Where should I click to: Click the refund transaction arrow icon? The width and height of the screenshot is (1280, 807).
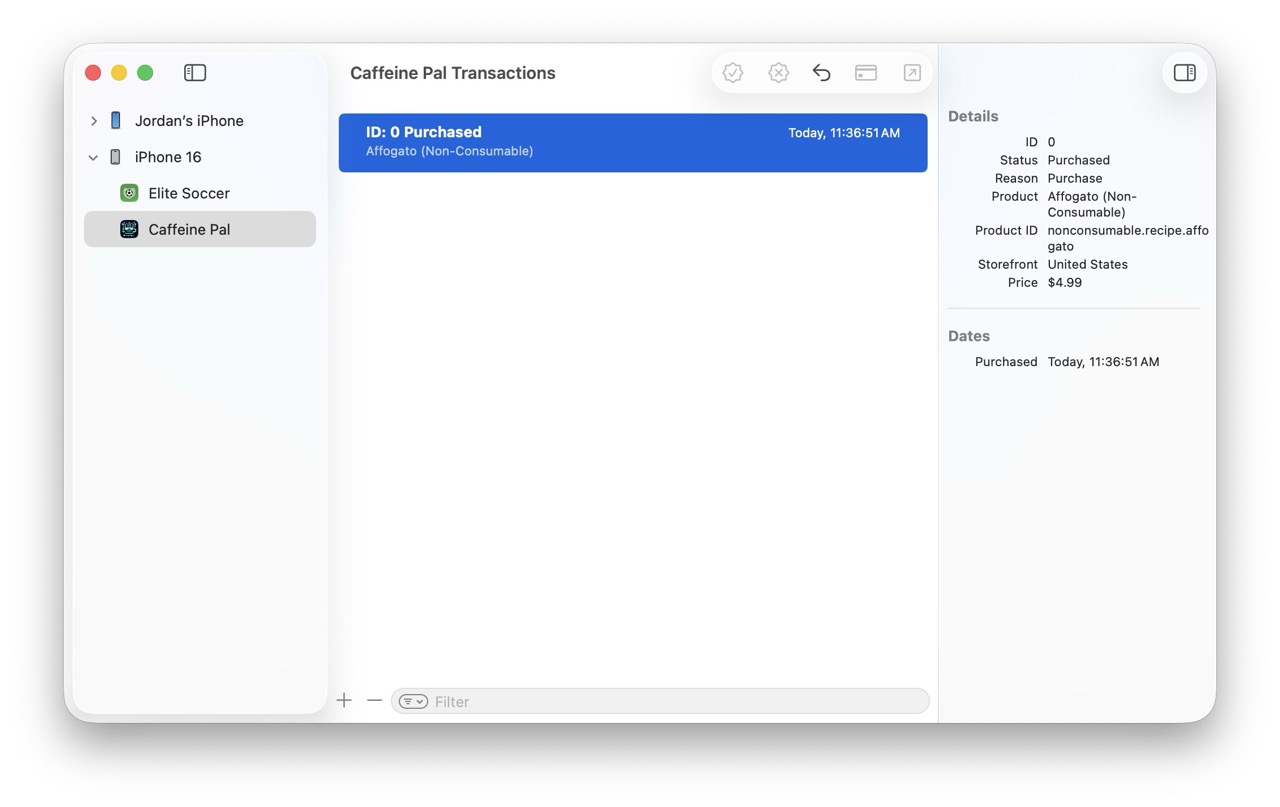(821, 73)
